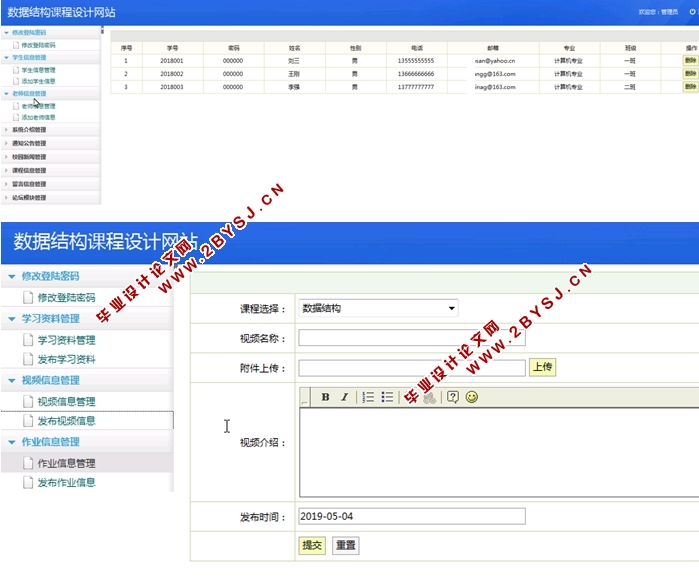Click the 电话 column header

417,48
